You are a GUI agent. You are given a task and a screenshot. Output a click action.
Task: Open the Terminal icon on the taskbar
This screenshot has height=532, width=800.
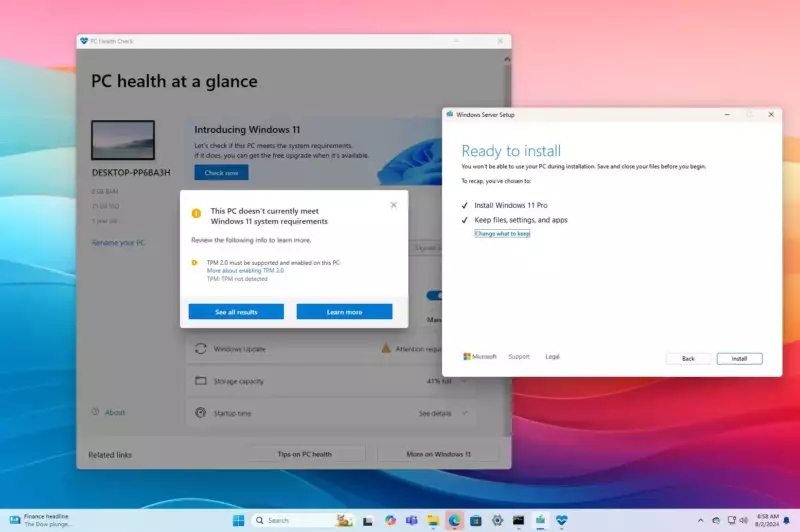518,520
